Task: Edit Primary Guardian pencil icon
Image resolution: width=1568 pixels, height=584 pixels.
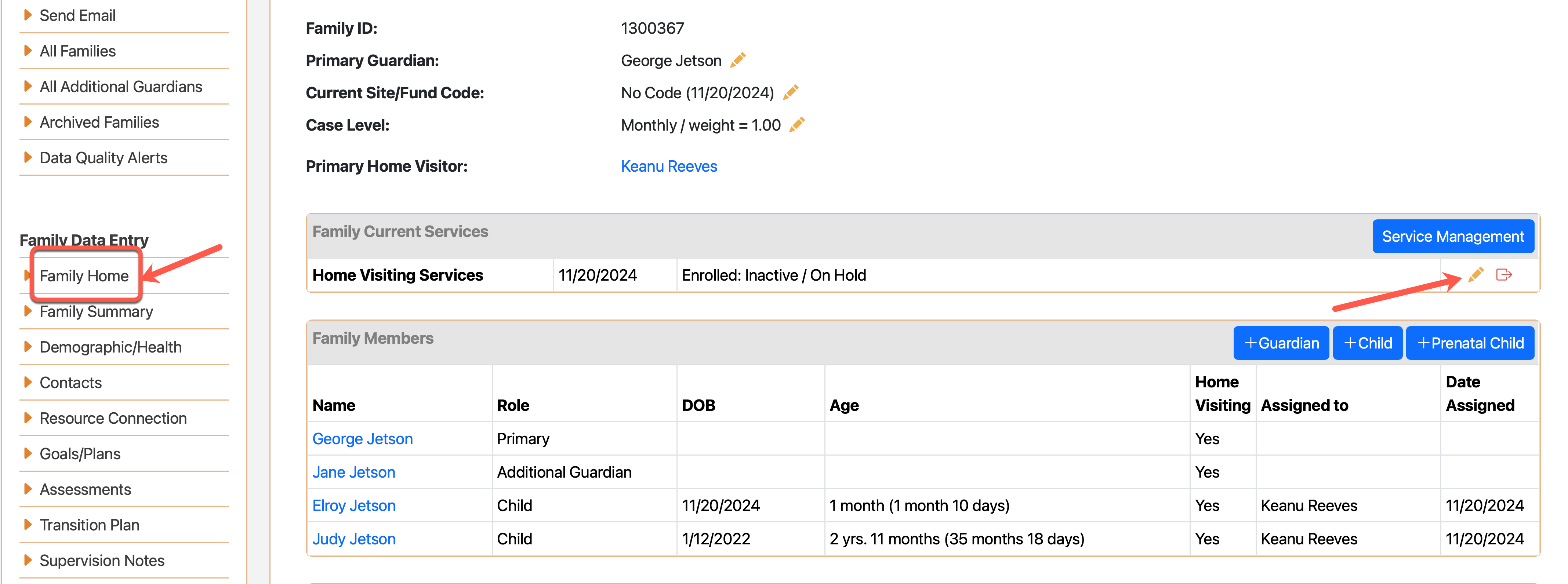Action: [x=738, y=60]
